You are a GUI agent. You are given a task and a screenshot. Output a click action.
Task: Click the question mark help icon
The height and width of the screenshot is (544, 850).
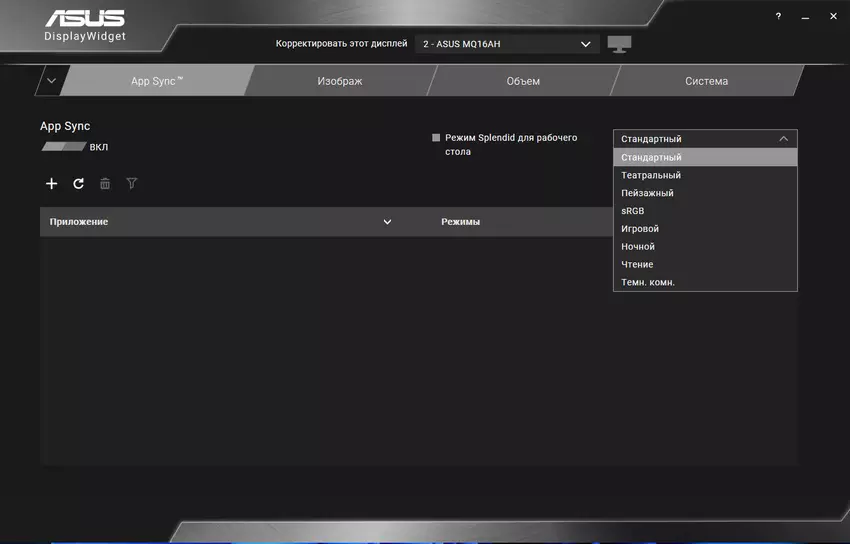(778, 17)
